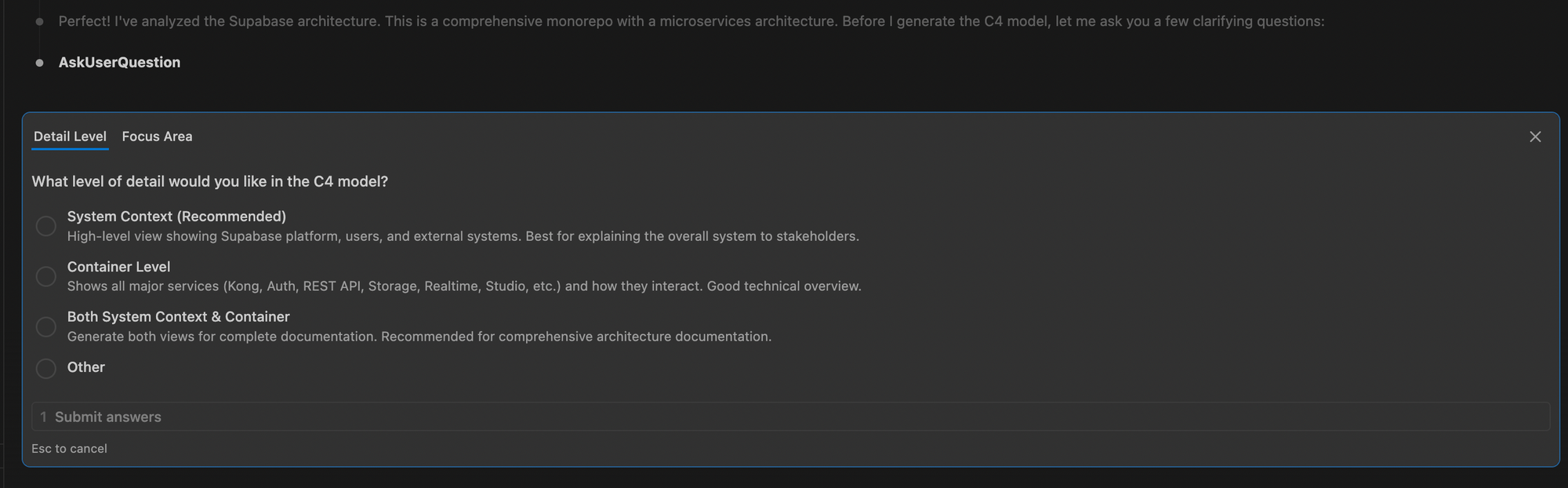Select the Other radio button
The height and width of the screenshot is (488, 1568).
46,368
